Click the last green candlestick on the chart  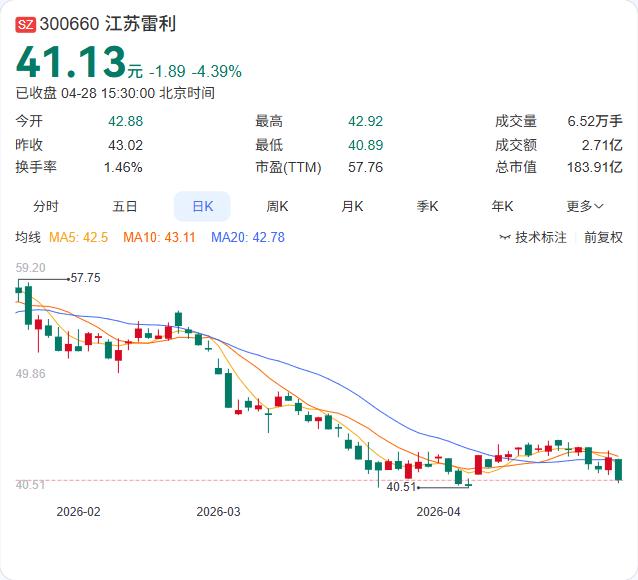(619, 470)
